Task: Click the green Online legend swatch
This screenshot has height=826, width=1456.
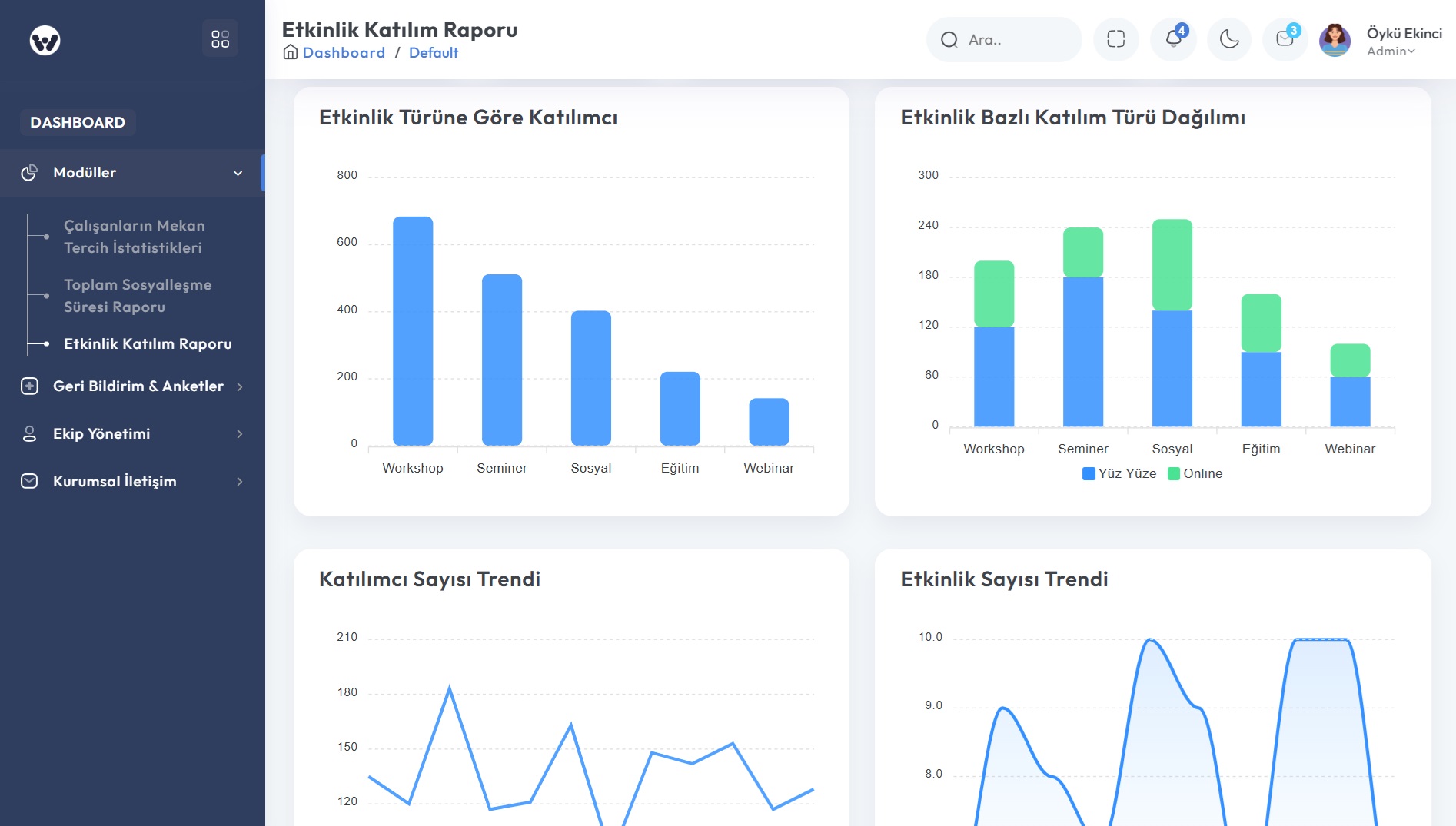Action: [x=1174, y=473]
